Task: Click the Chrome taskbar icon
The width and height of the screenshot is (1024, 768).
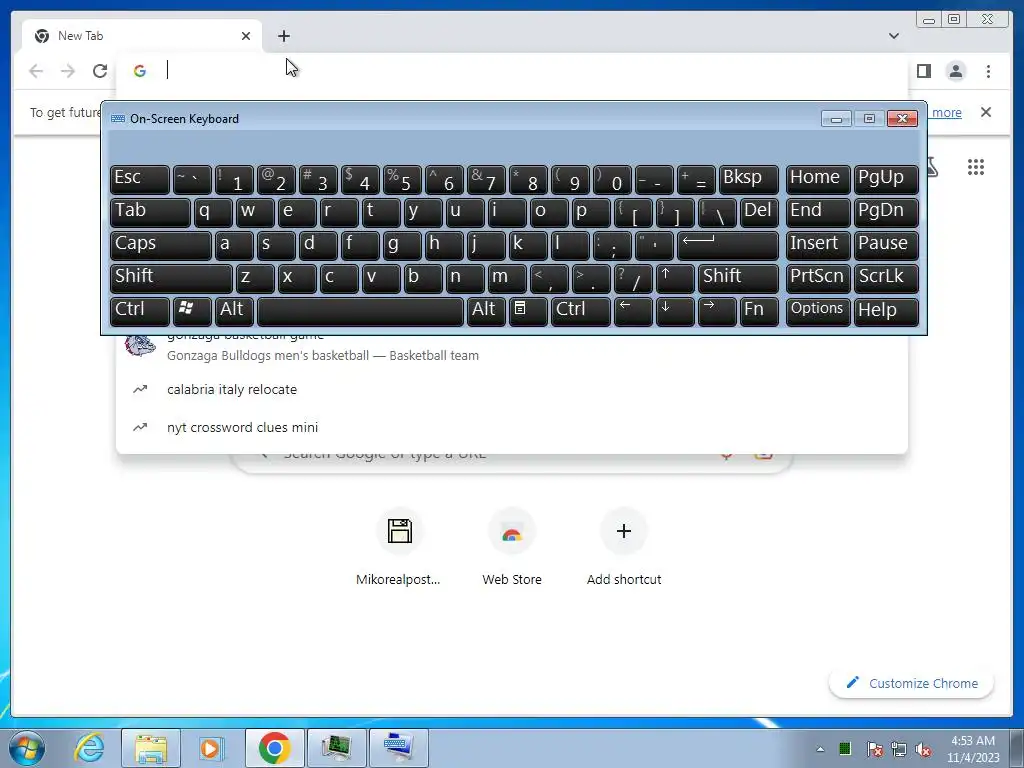Action: click(x=274, y=748)
